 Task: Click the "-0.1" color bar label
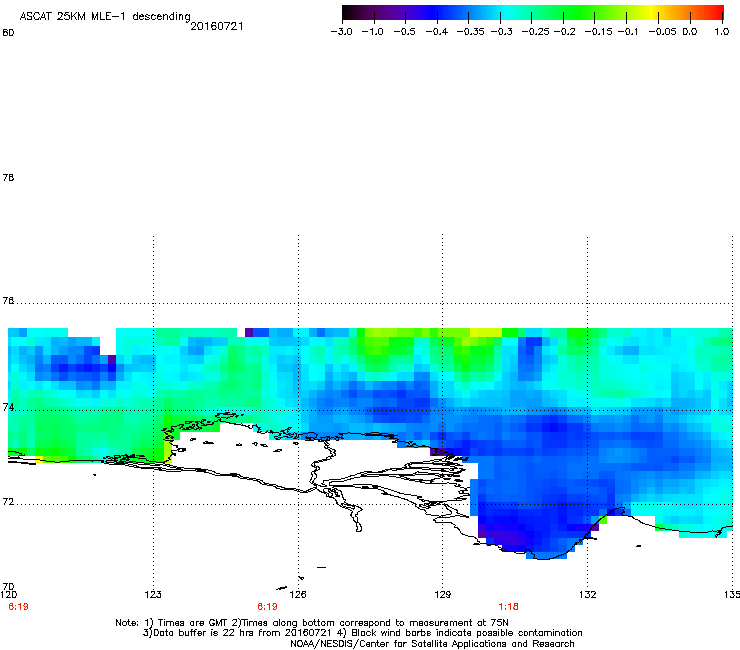pos(628,32)
